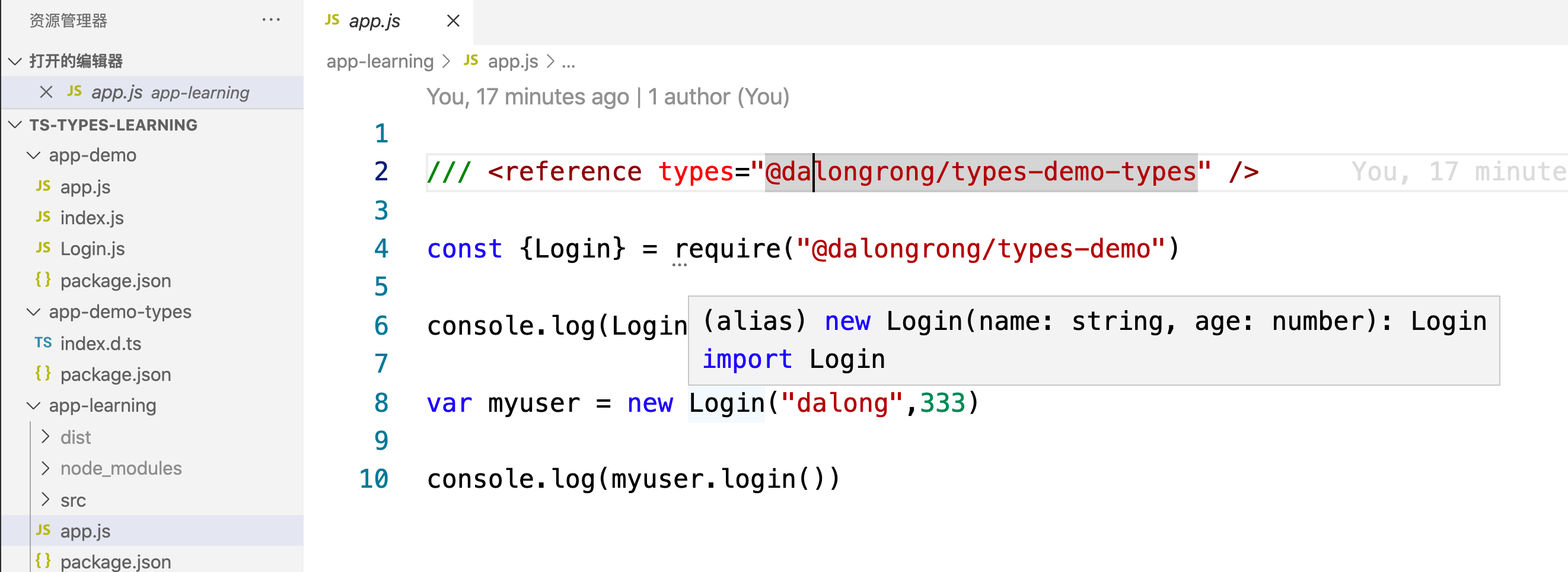Close the app.js editor tab

tap(453, 21)
